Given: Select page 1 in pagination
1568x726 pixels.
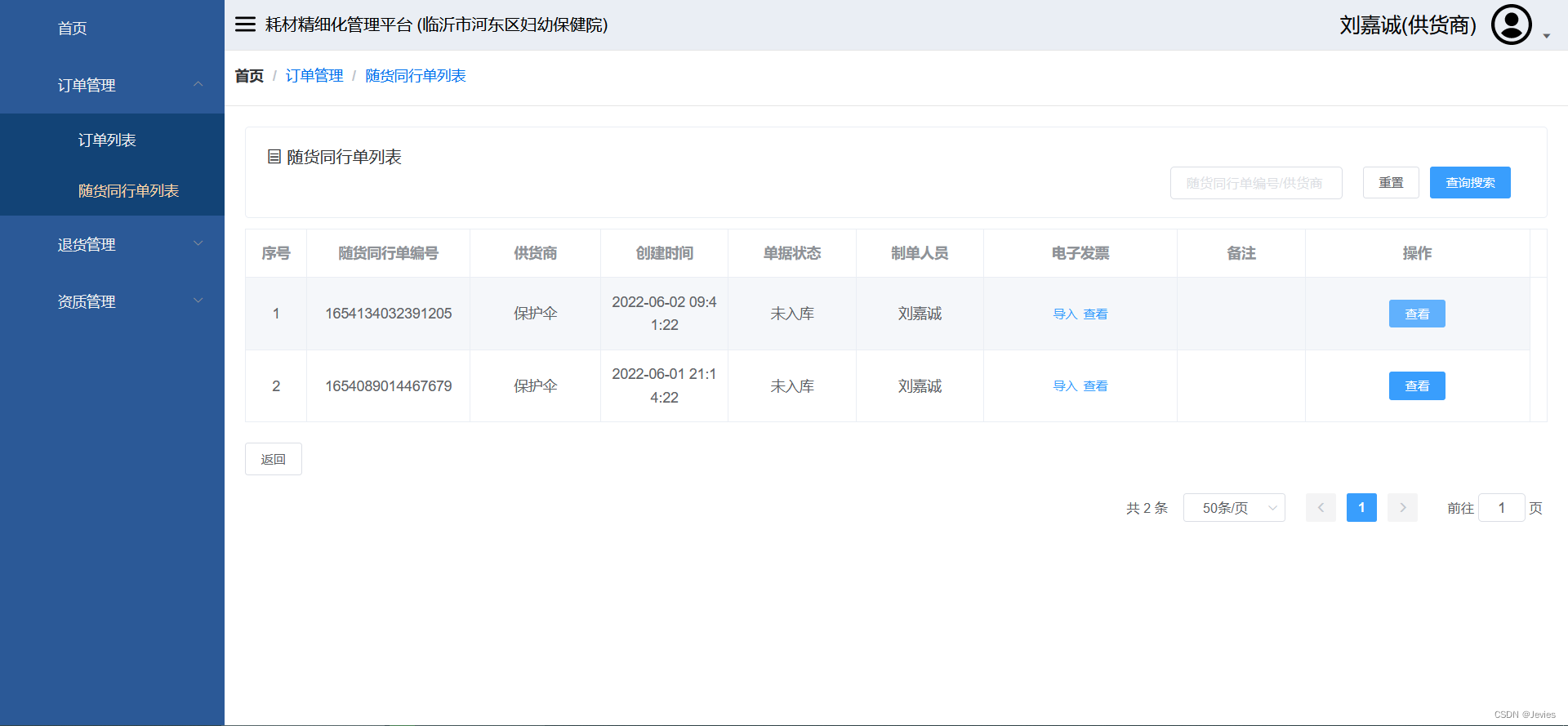Looking at the screenshot, I should coord(1361,508).
